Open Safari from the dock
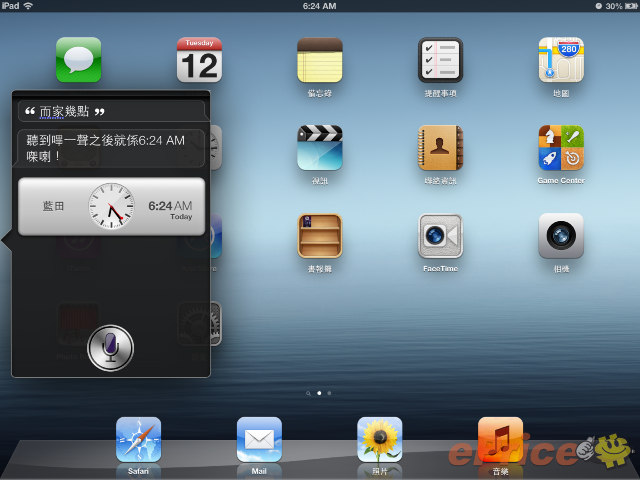 pyautogui.click(x=138, y=439)
